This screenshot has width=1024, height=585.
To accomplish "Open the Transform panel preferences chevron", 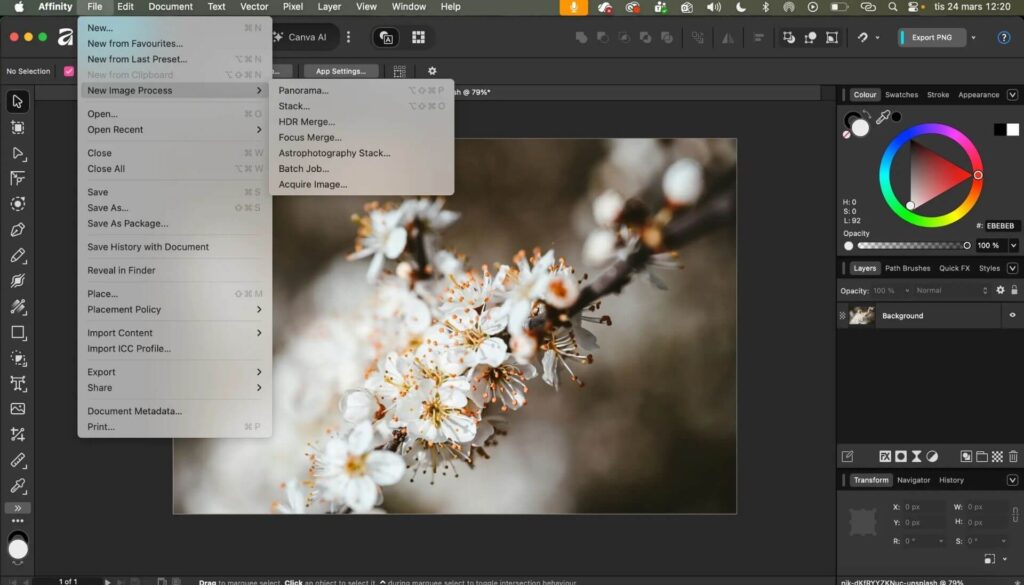I will tap(1012, 480).
